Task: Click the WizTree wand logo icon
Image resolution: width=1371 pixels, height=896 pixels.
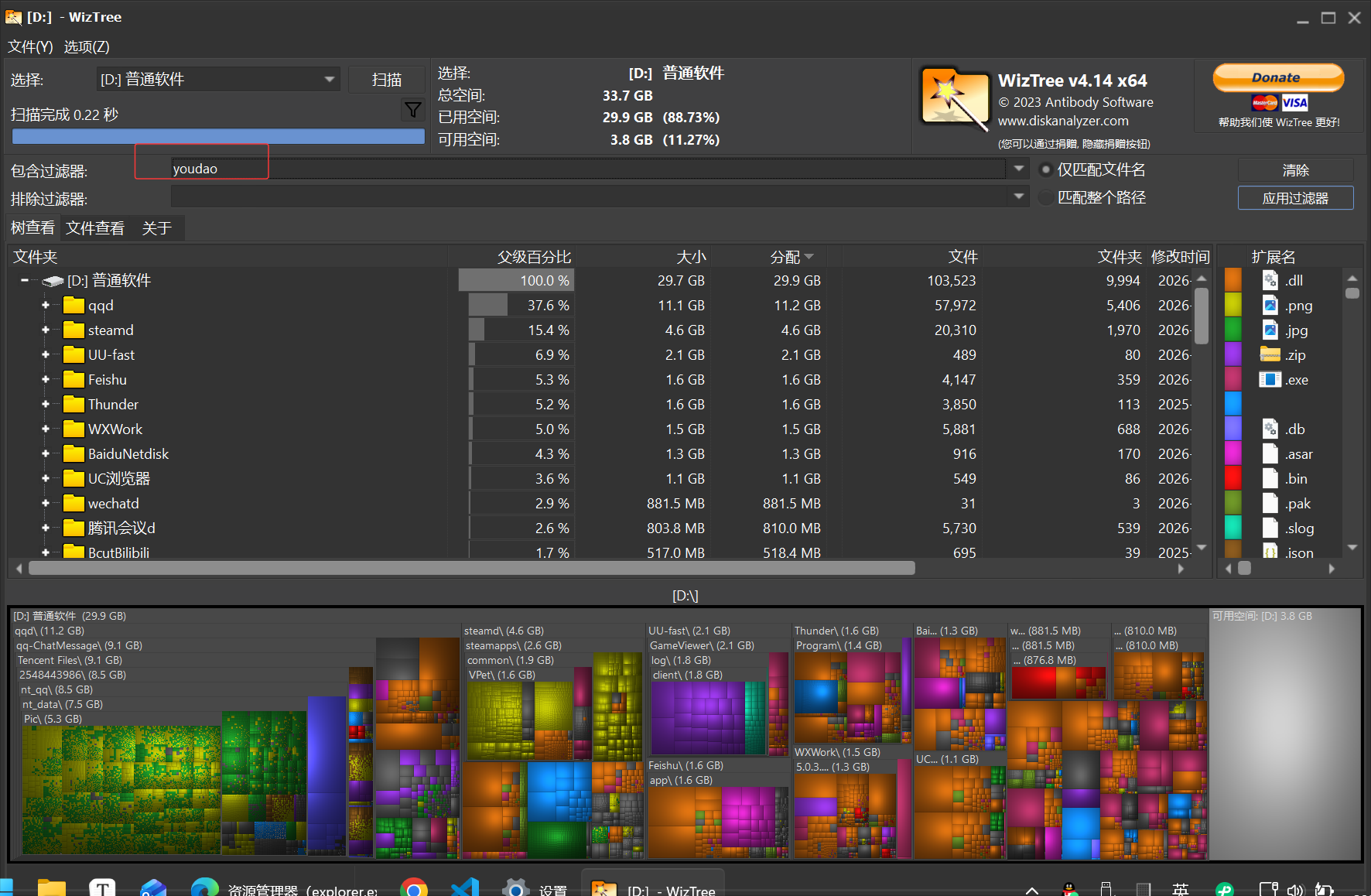Action: [x=956, y=99]
